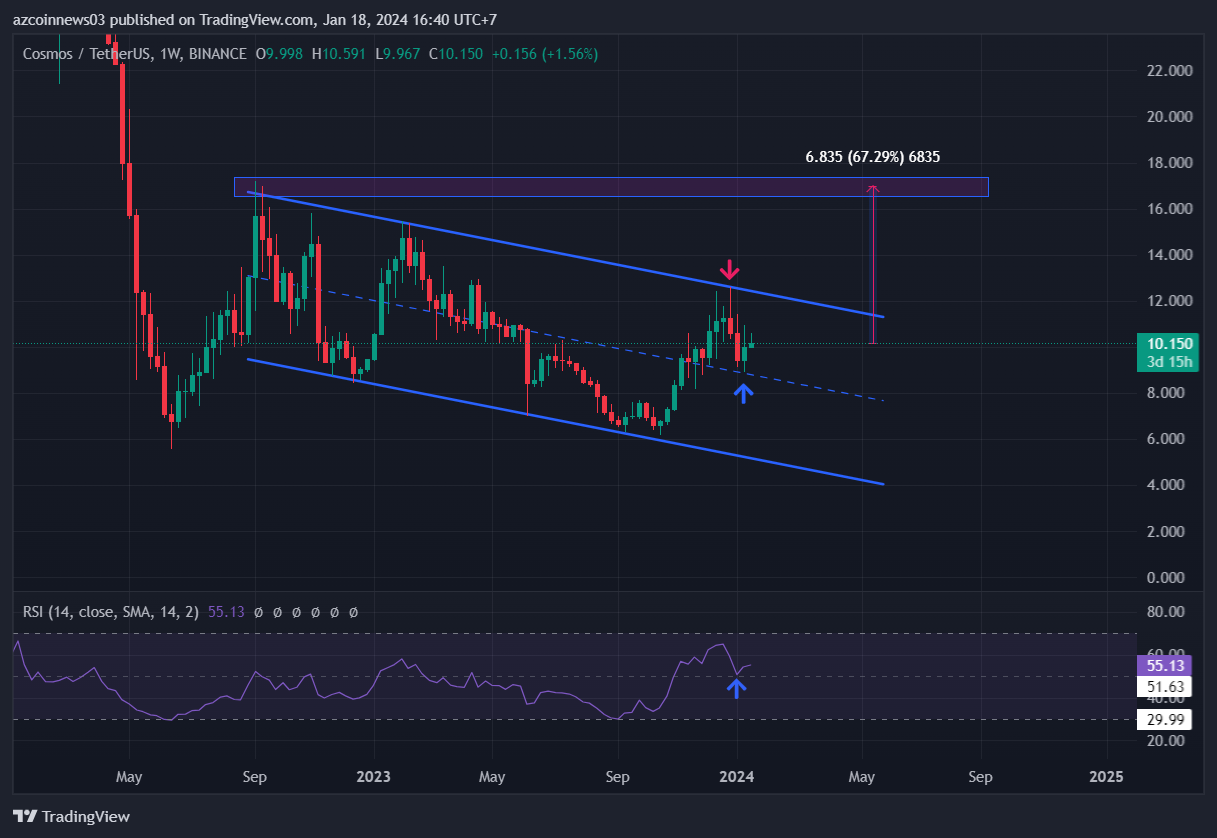Click the RSI legend value 55.13
This screenshot has width=1217, height=838.
pos(227,611)
